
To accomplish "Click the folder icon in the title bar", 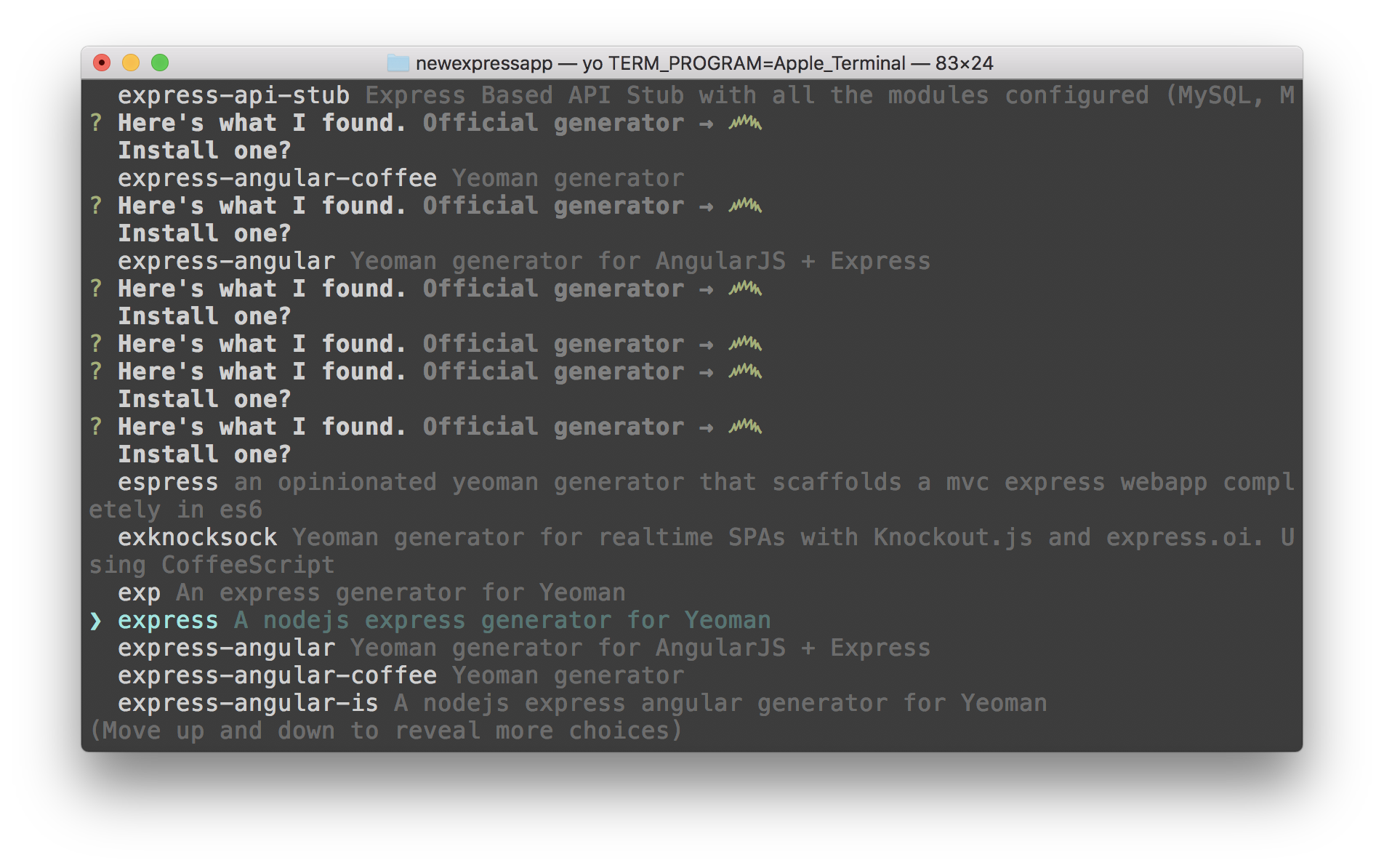I will (x=398, y=63).
